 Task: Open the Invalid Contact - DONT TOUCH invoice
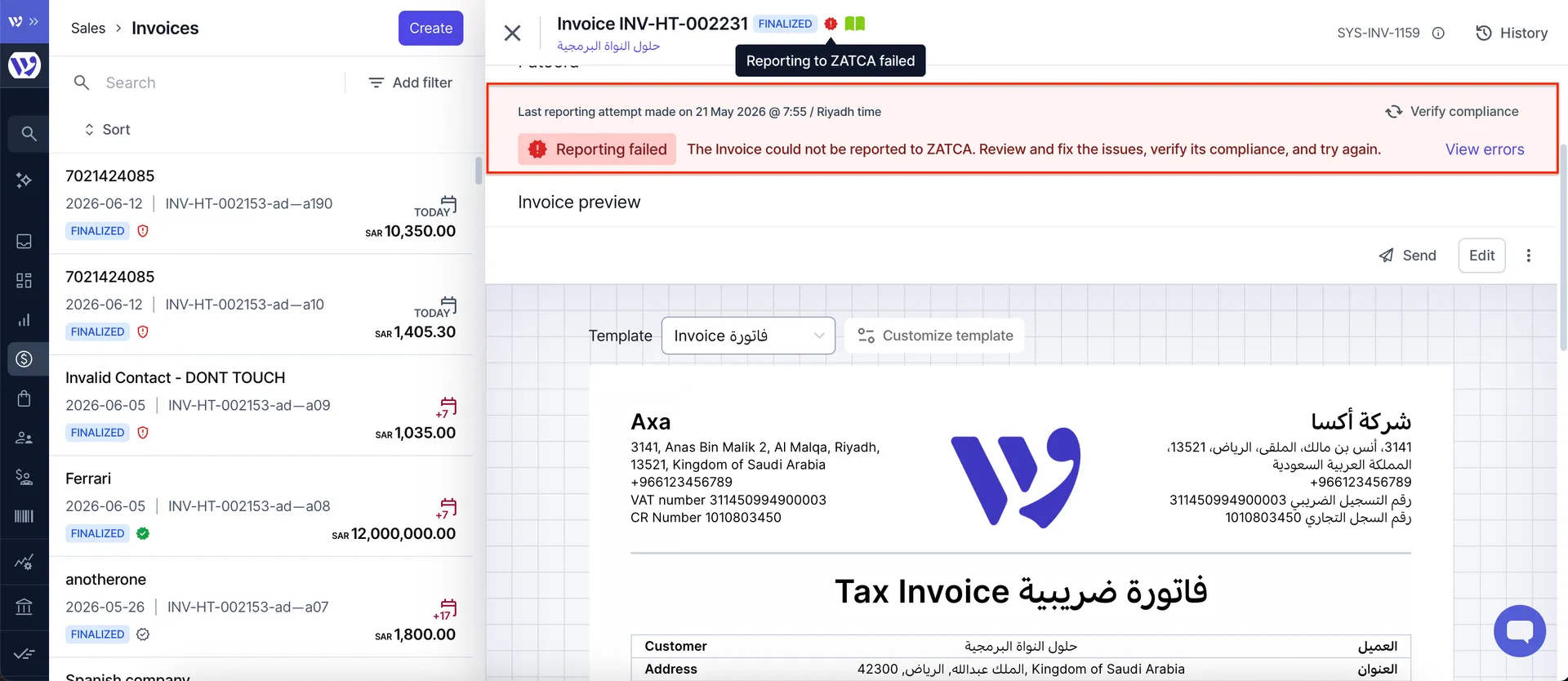pyautogui.click(x=261, y=405)
